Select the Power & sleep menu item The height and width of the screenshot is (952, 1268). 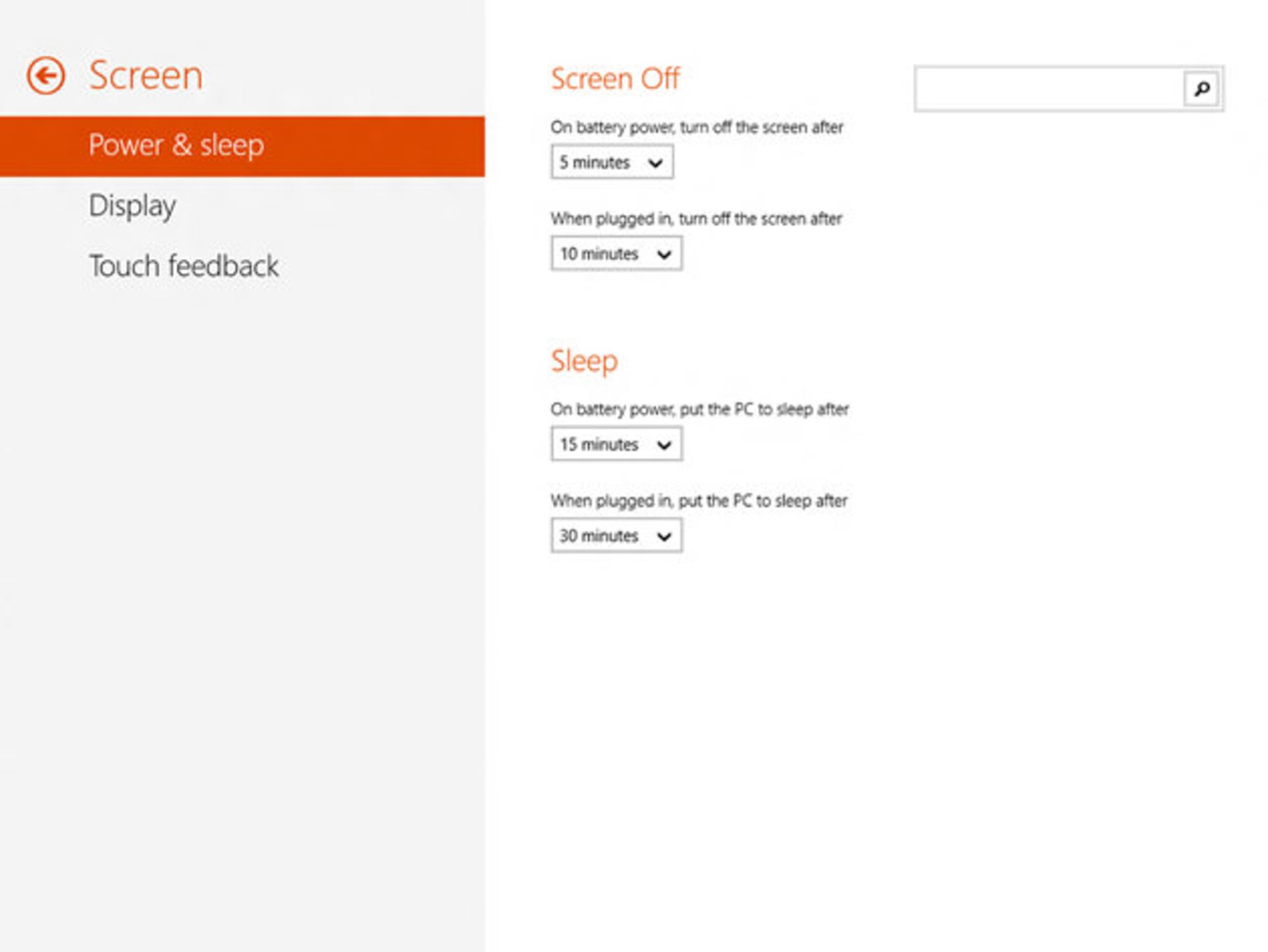242,147
